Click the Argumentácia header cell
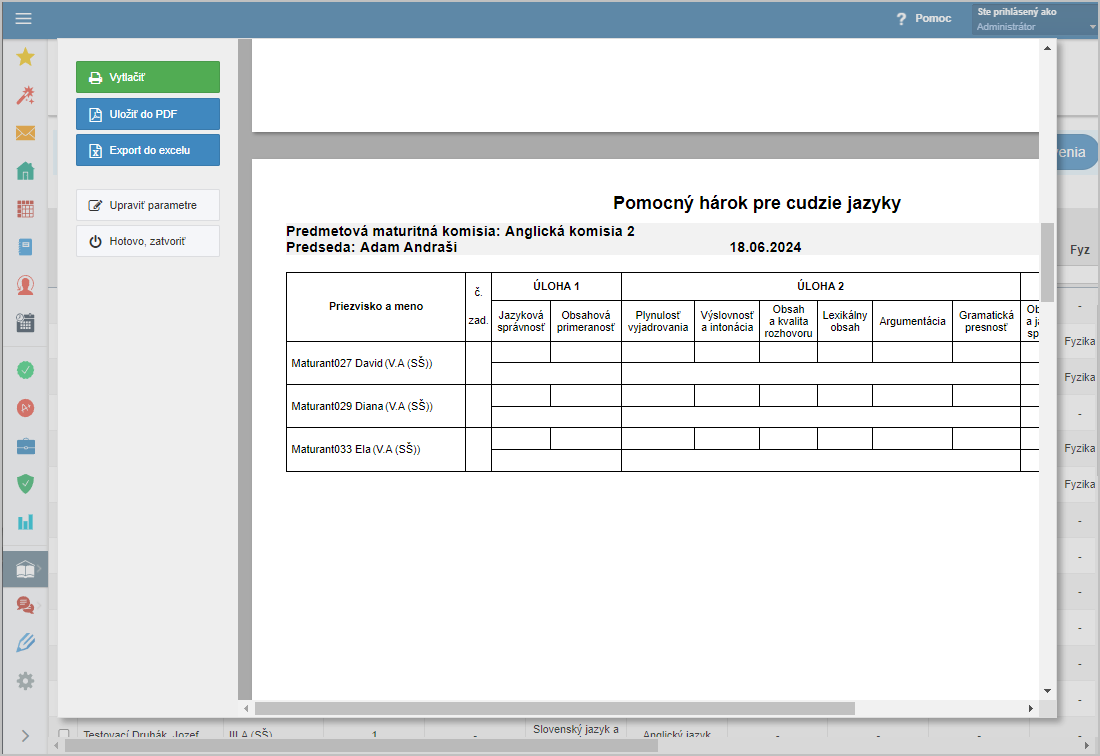Image resolution: width=1100 pixels, height=756 pixels. [913, 321]
